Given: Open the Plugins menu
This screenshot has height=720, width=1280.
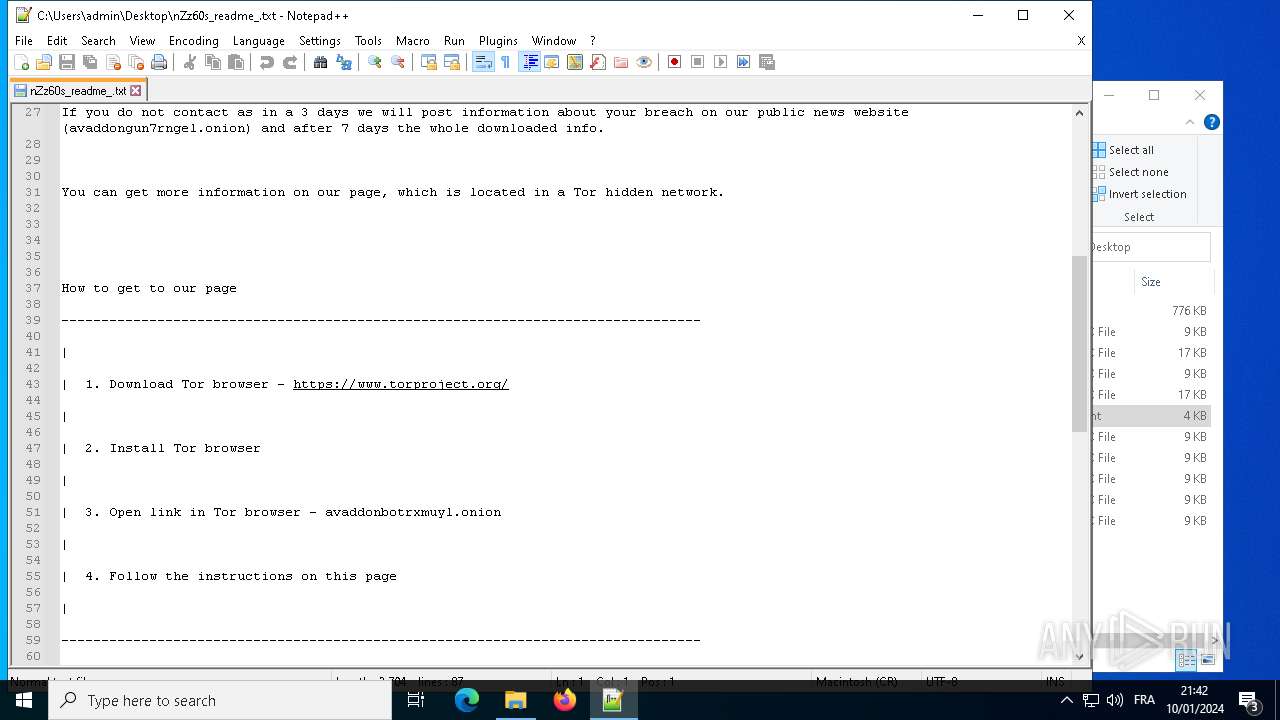Looking at the screenshot, I should 498,41.
